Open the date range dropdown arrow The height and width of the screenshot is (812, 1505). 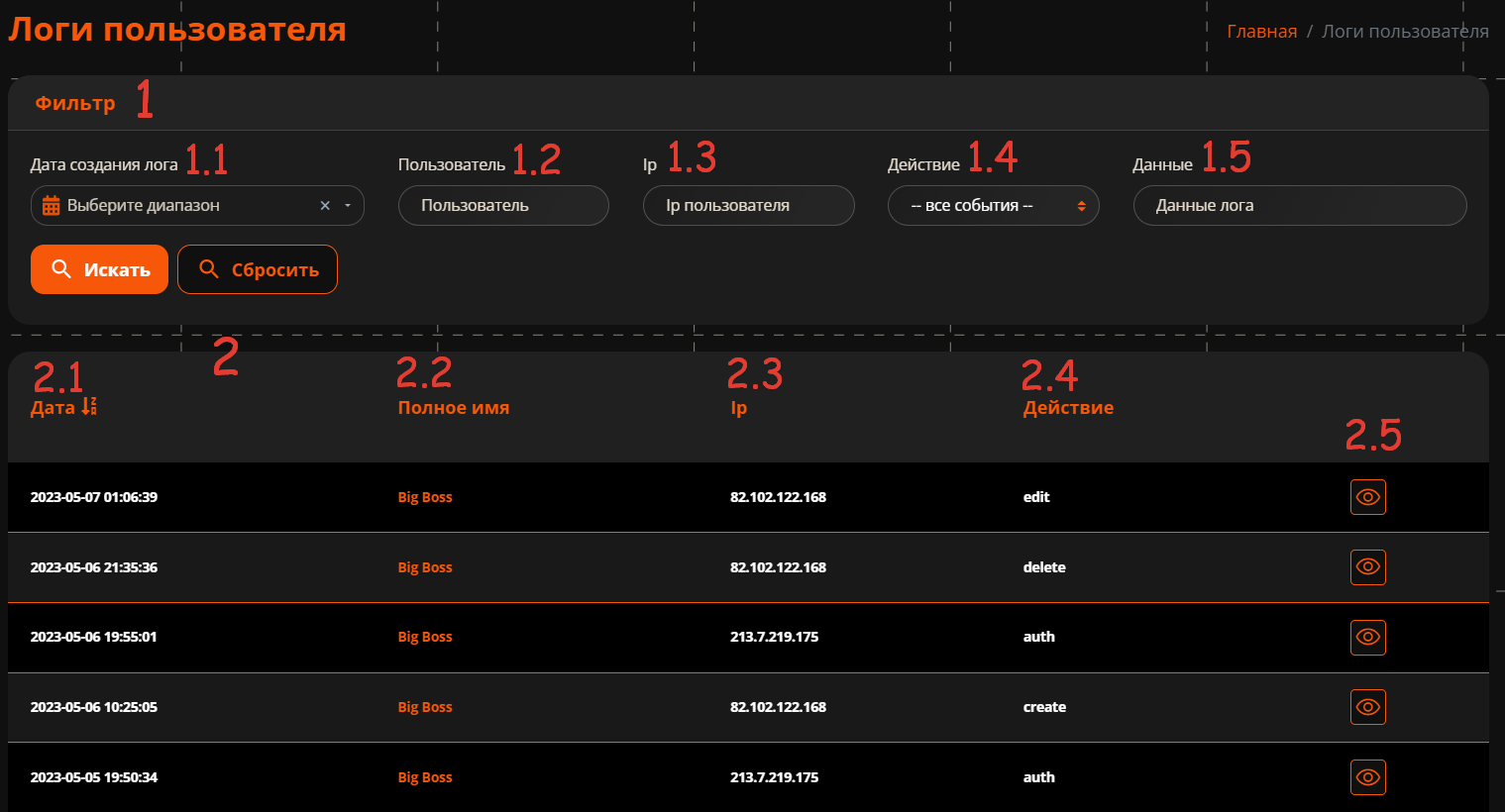pos(348,206)
